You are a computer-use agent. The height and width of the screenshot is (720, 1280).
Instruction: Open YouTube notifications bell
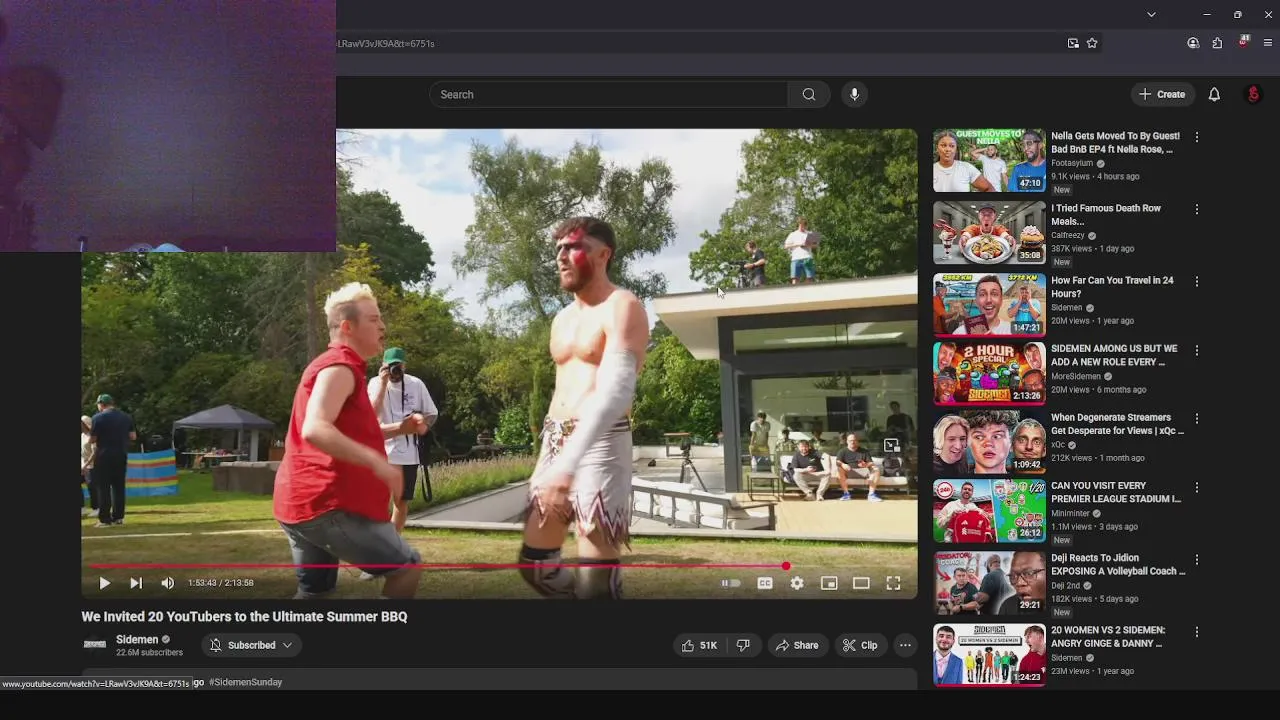coord(1214,94)
